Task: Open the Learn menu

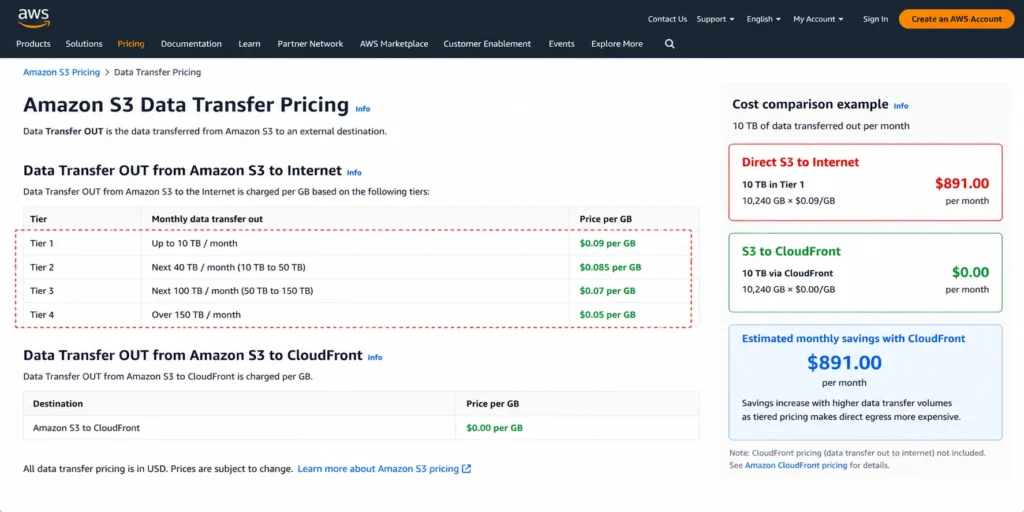Action: 249,44
